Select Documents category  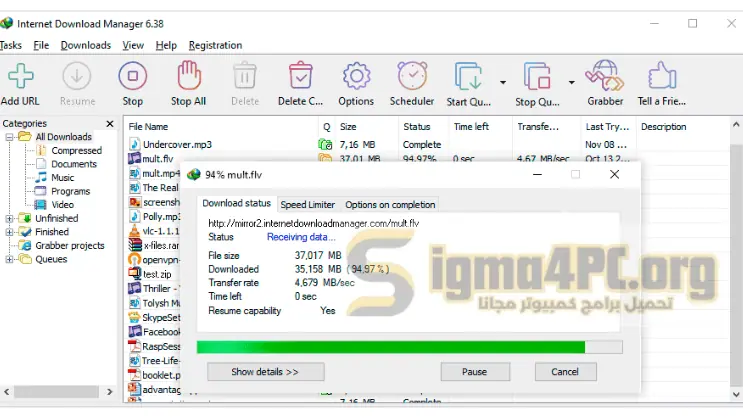coord(74,164)
